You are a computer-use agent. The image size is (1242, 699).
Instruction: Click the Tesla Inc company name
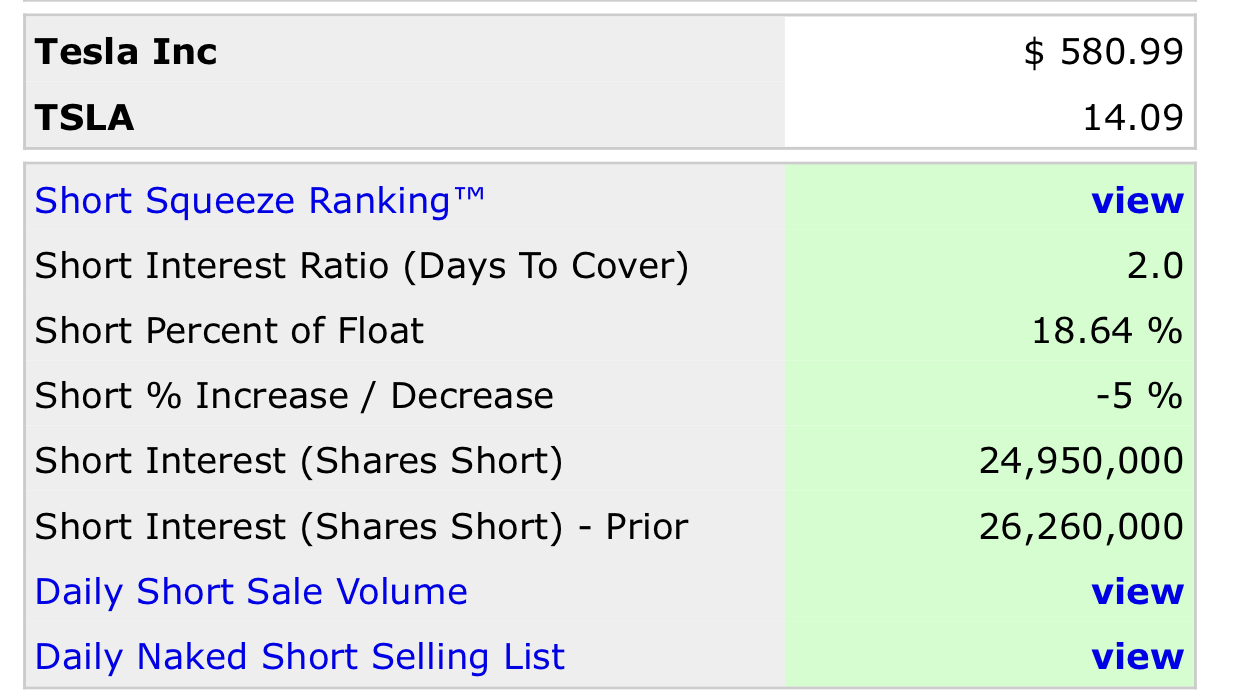pyautogui.click(x=126, y=52)
